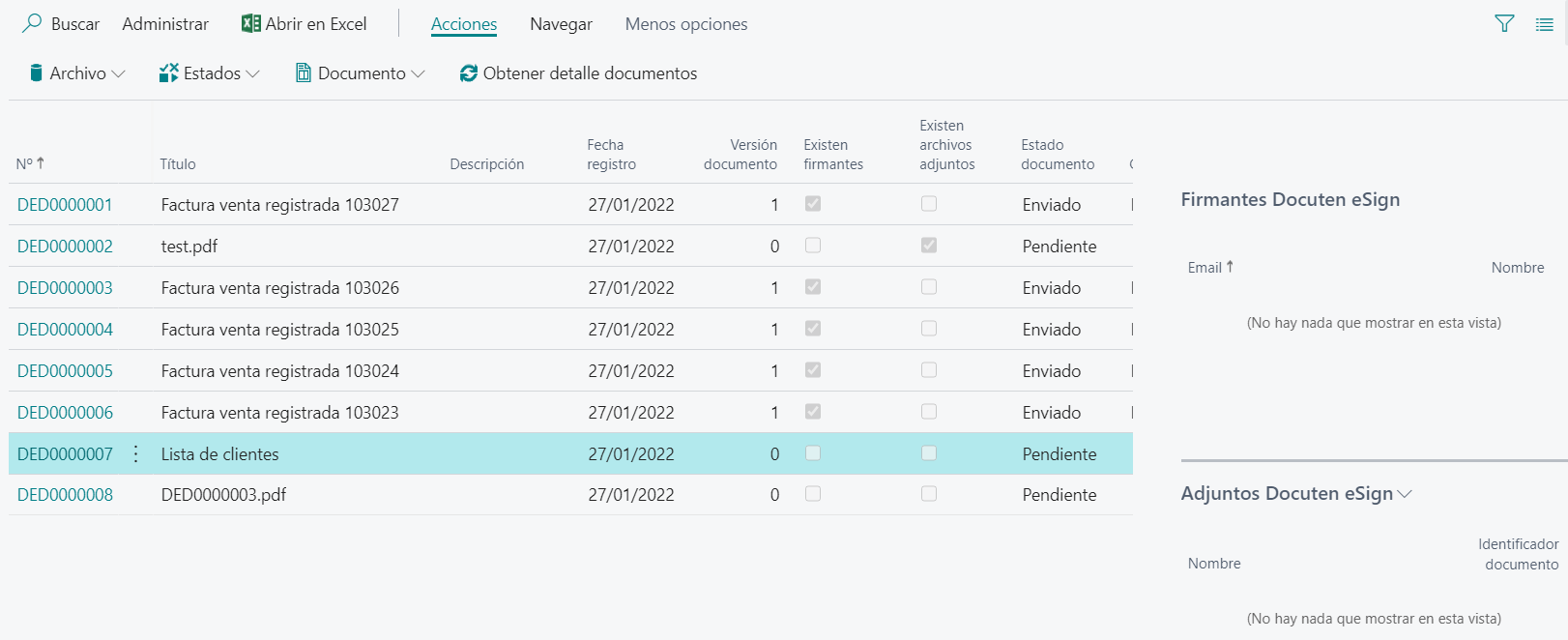Image resolution: width=1568 pixels, height=640 pixels.
Task: Toggle archivos adjuntos checkbox for DED0000005
Action: coord(929,370)
